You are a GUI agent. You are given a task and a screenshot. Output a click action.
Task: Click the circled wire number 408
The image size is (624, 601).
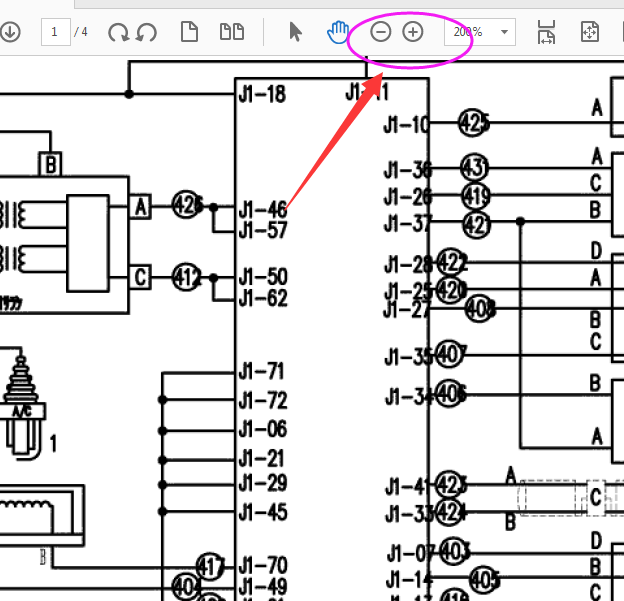pos(480,308)
